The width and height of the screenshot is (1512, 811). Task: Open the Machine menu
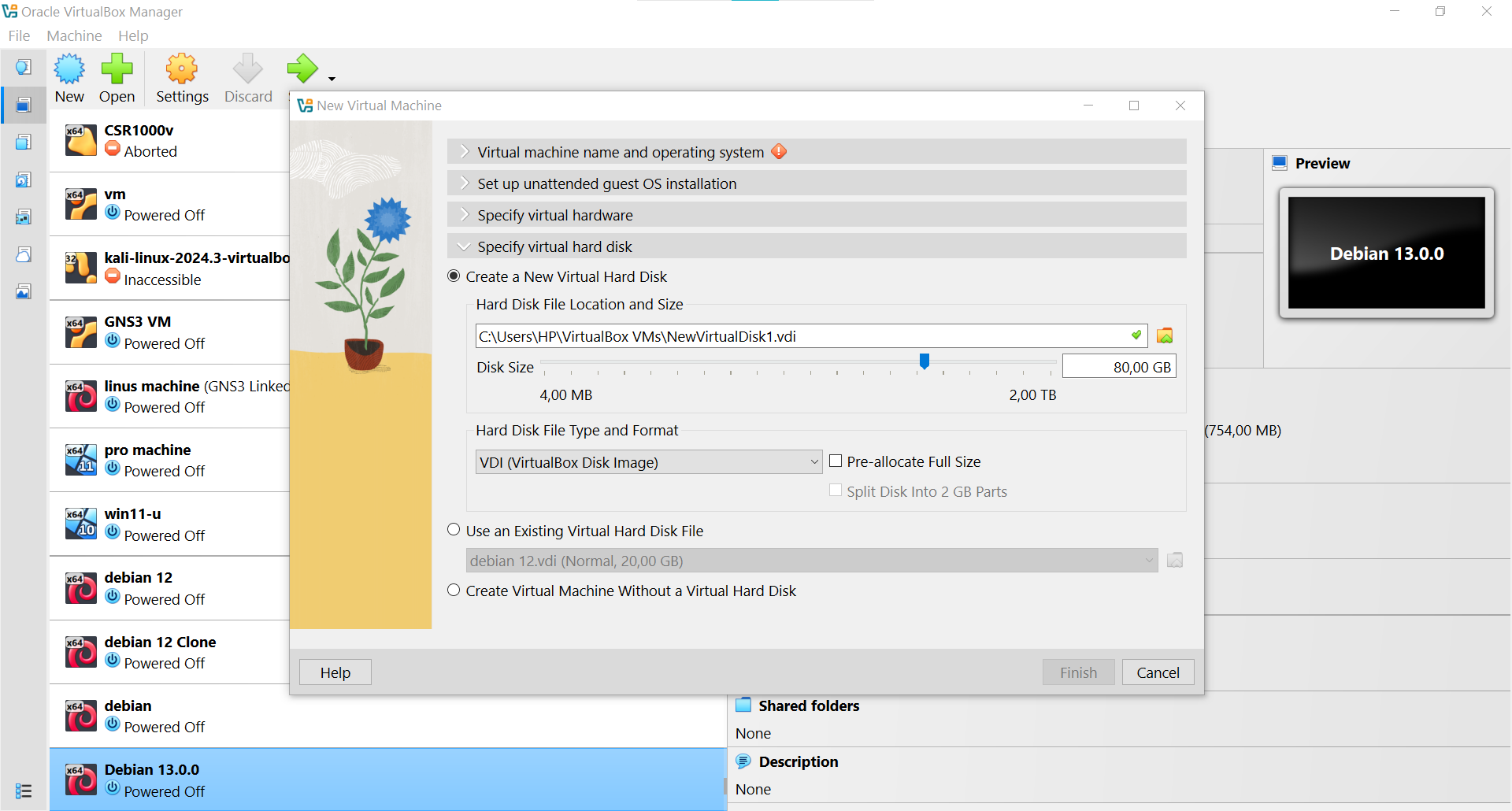click(74, 35)
